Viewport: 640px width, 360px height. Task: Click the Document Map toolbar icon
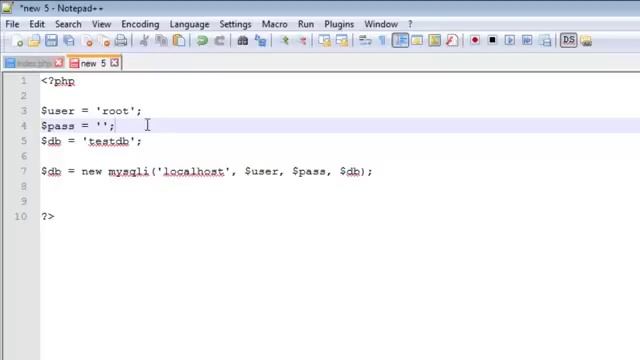[x=435, y=40]
